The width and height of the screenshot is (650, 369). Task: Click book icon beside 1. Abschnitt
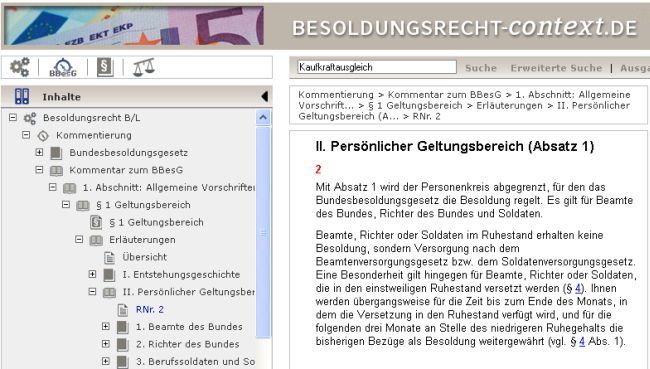tap(69, 188)
